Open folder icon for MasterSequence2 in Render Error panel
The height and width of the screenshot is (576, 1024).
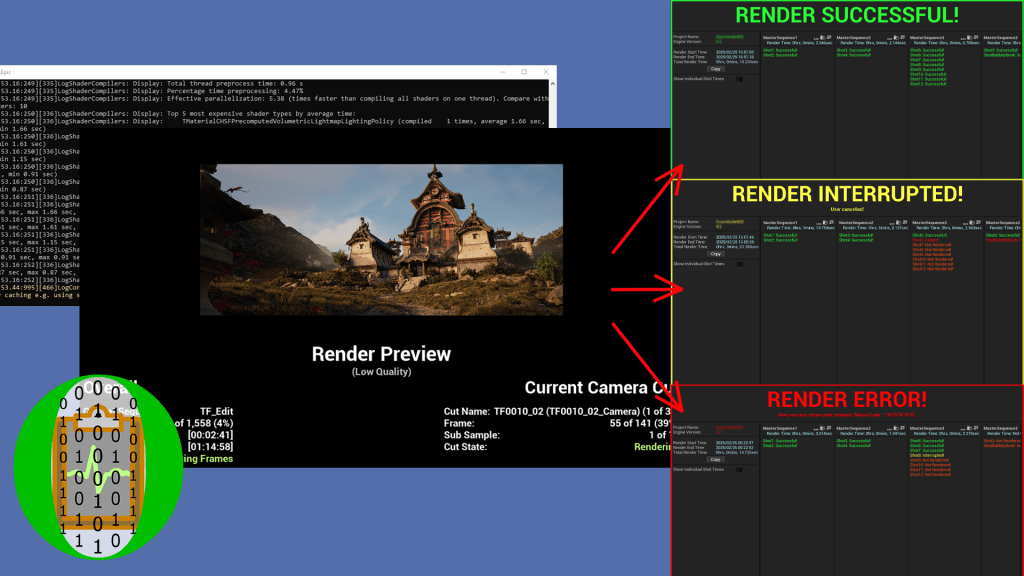[x=894, y=428]
